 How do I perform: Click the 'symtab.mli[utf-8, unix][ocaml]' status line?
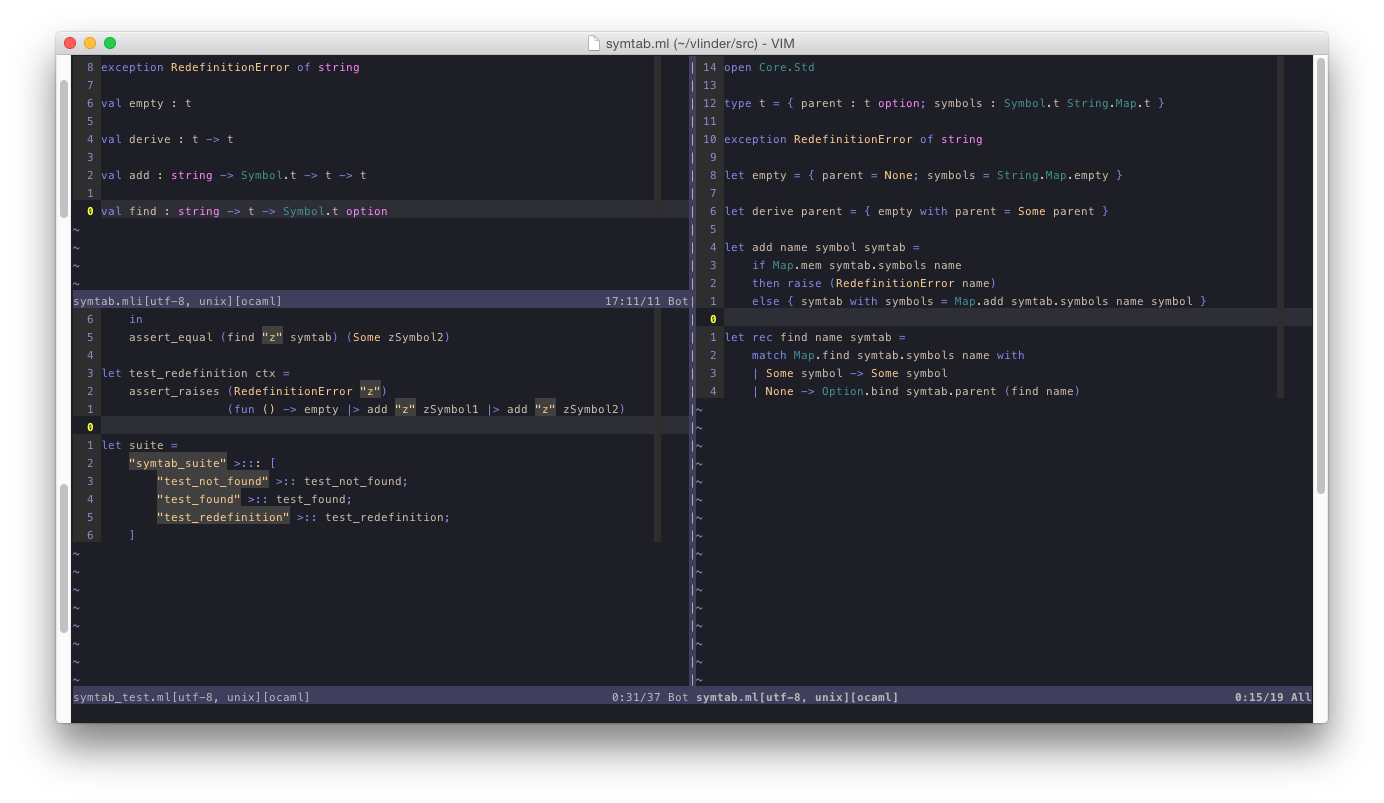(177, 301)
